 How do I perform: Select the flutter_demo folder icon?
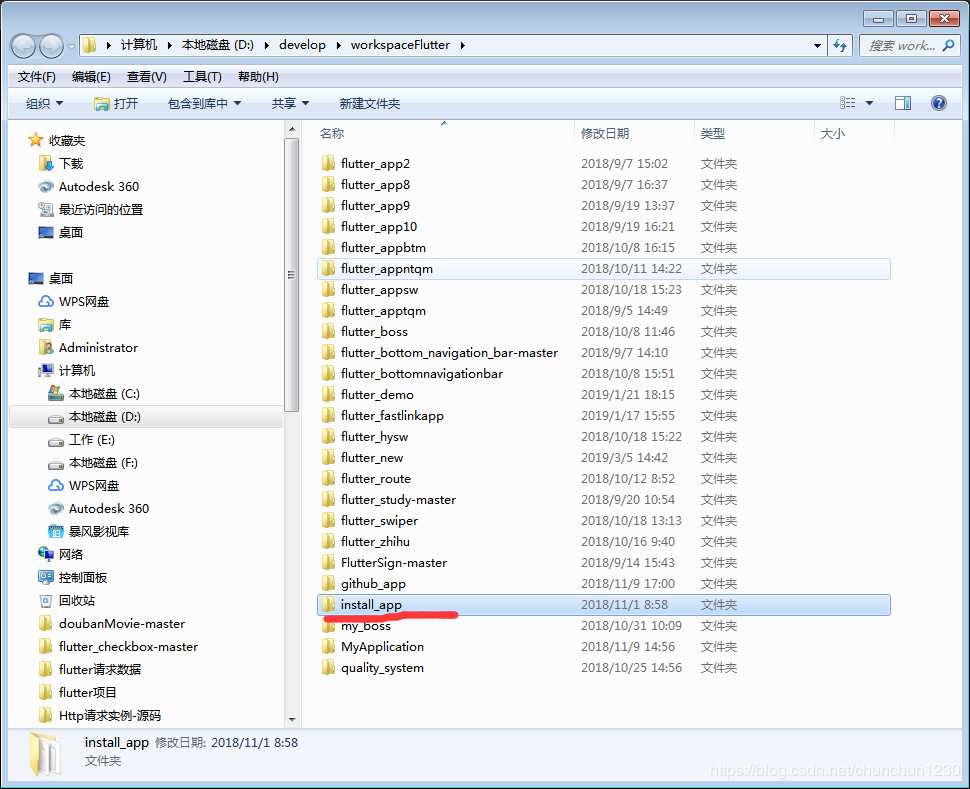click(x=328, y=394)
